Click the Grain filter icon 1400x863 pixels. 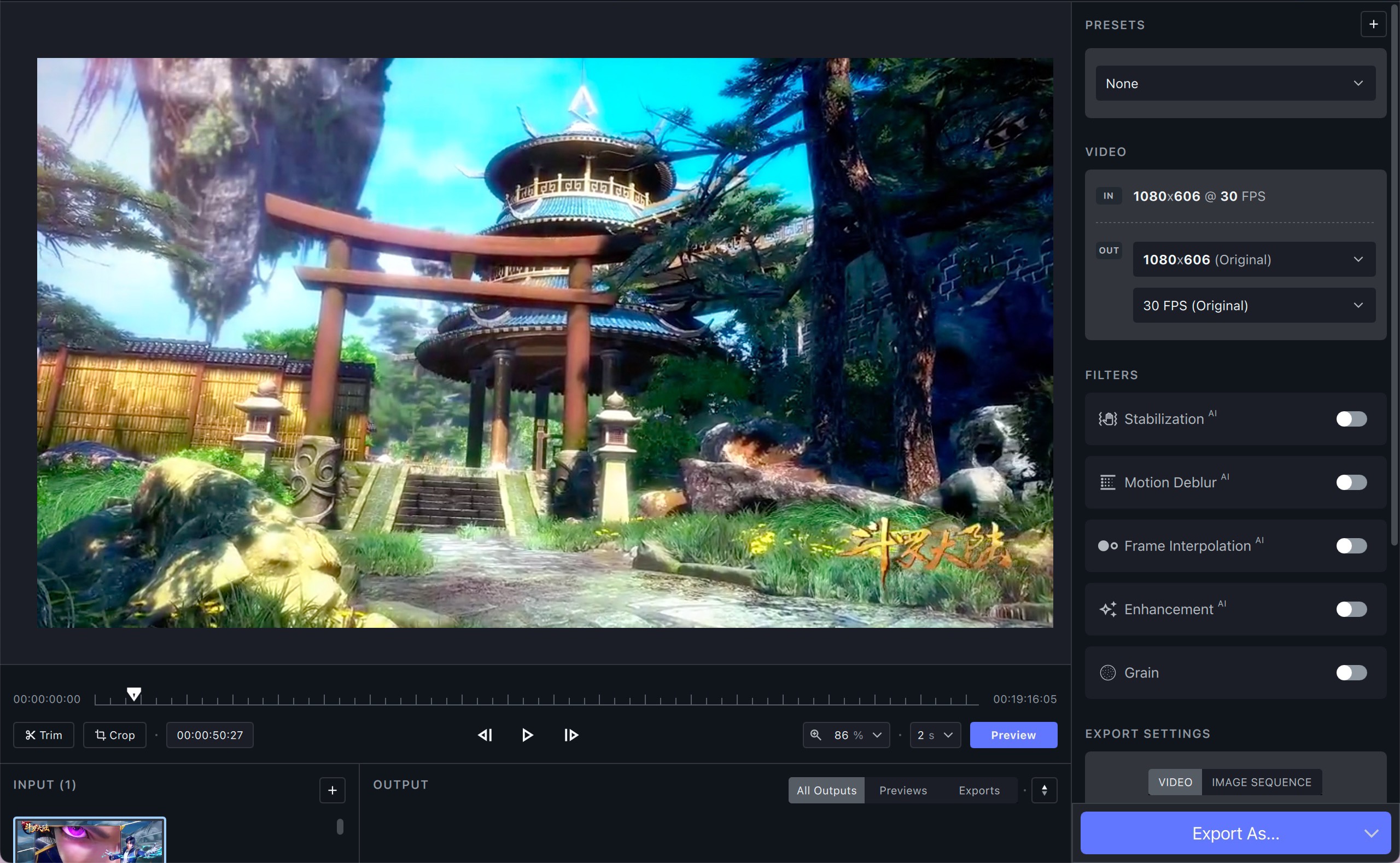click(1107, 672)
